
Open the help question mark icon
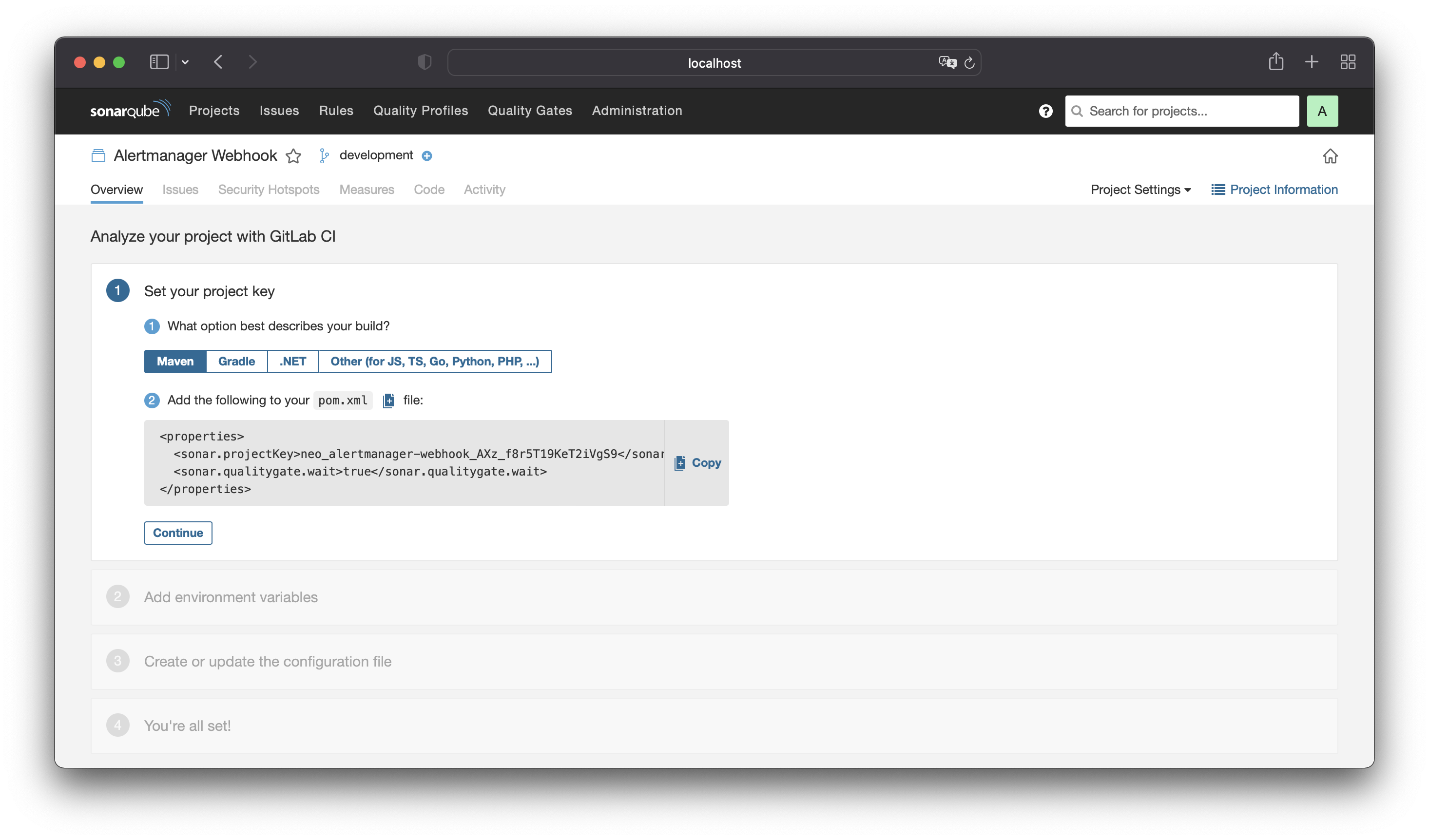[1045, 111]
